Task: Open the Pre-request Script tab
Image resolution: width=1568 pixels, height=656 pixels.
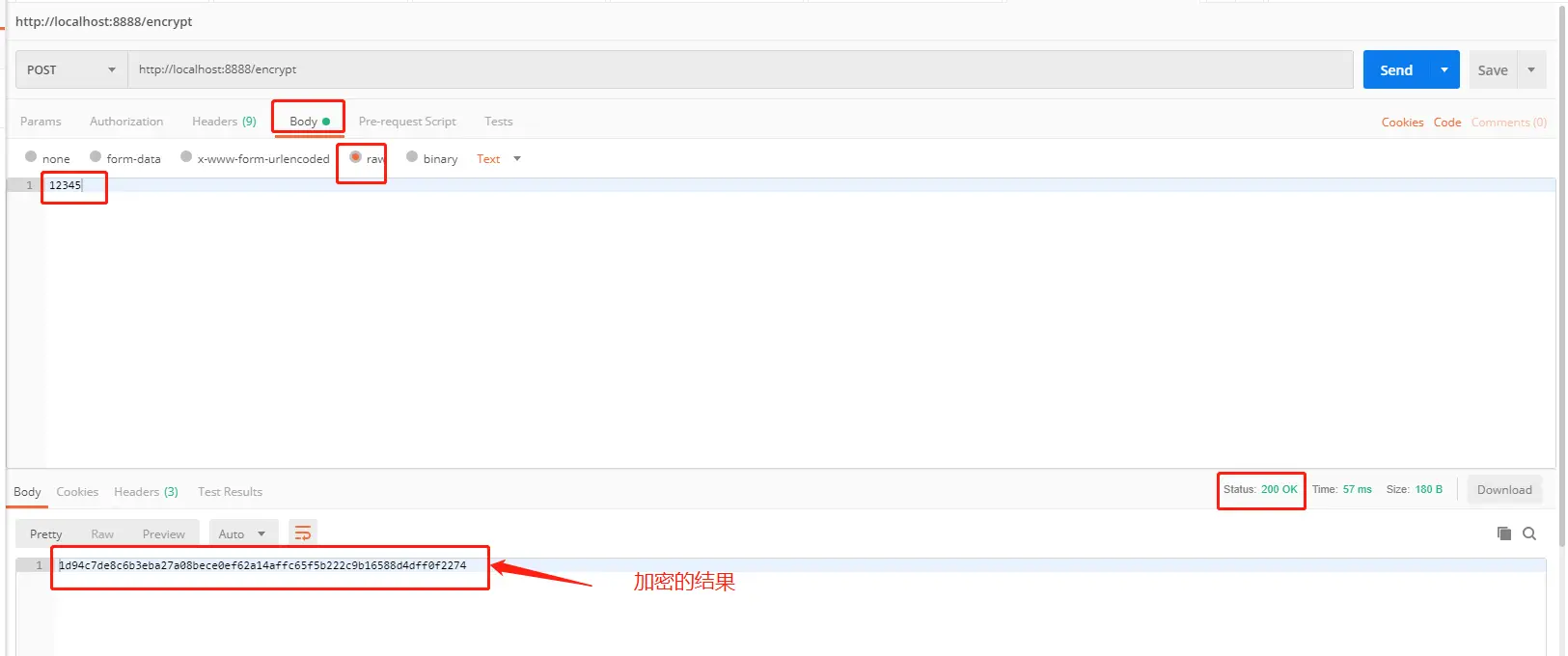Action: (x=407, y=122)
